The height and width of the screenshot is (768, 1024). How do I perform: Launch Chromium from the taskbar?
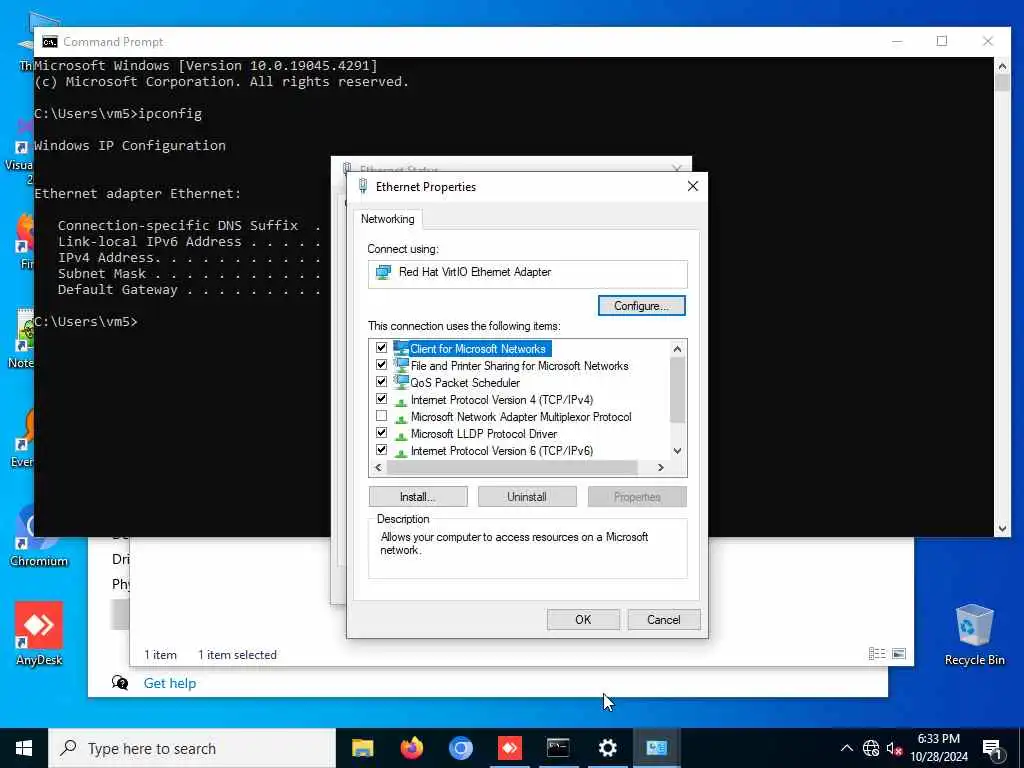pyautogui.click(x=460, y=748)
